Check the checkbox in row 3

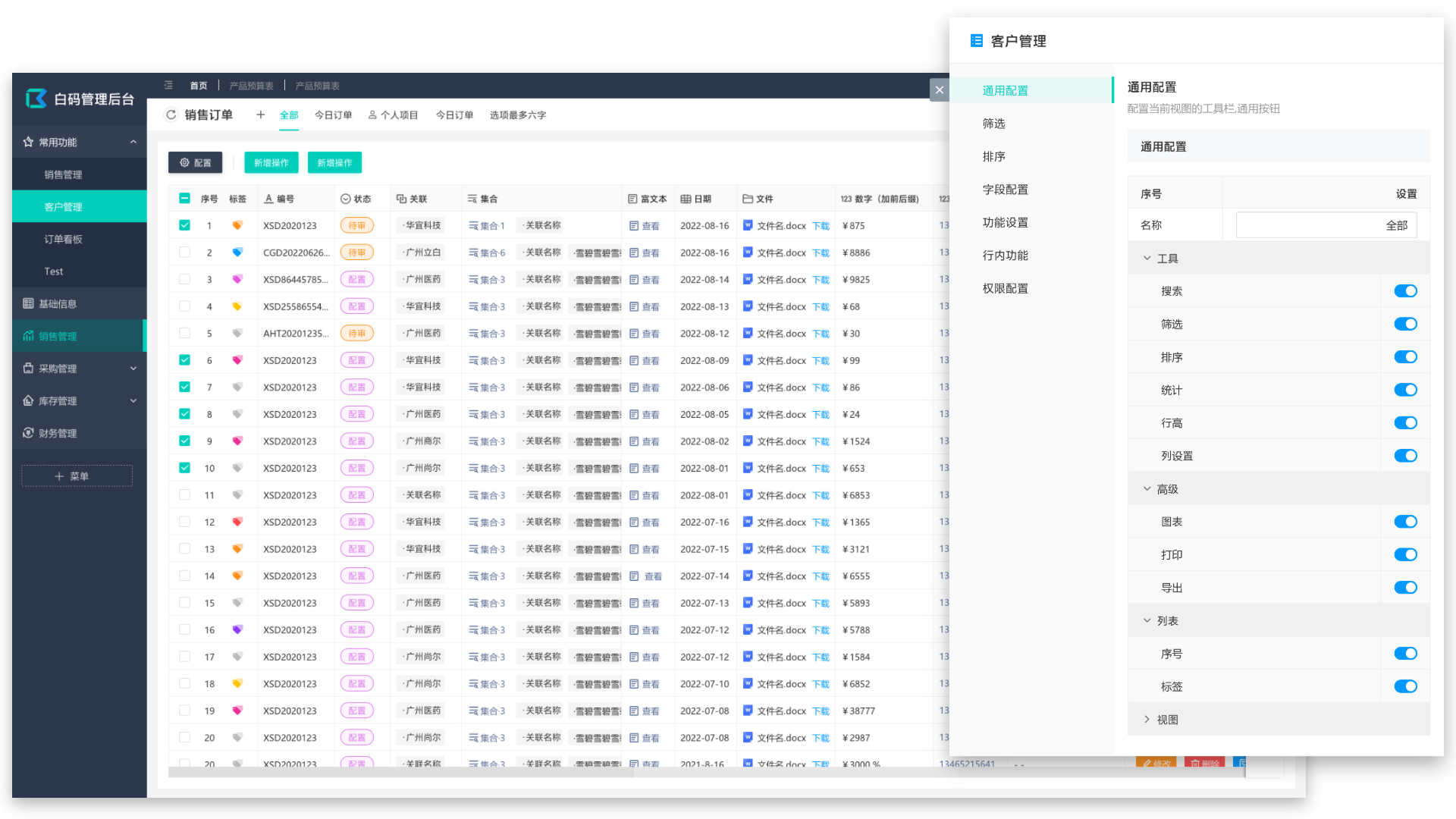(184, 279)
